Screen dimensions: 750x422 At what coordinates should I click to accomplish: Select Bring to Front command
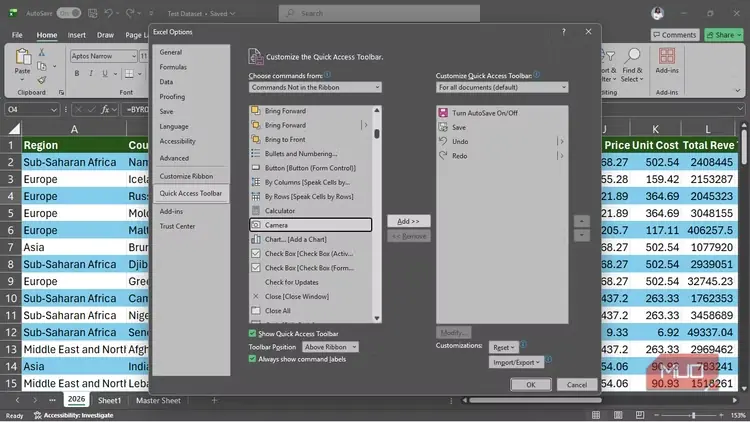click(310, 139)
